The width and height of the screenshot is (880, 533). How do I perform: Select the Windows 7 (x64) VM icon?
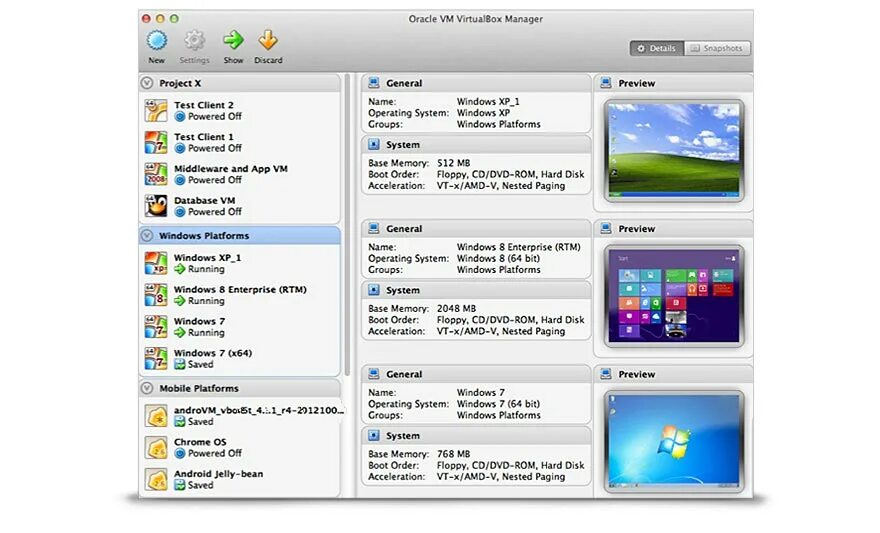[156, 359]
